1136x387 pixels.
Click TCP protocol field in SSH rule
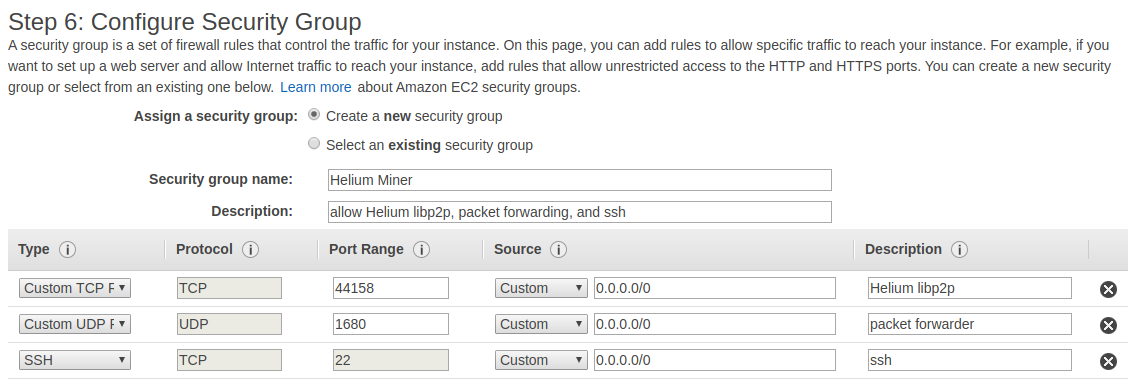(229, 359)
